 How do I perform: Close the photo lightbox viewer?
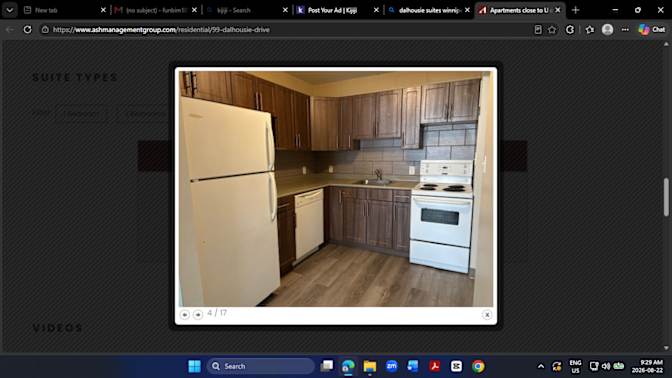(x=487, y=315)
